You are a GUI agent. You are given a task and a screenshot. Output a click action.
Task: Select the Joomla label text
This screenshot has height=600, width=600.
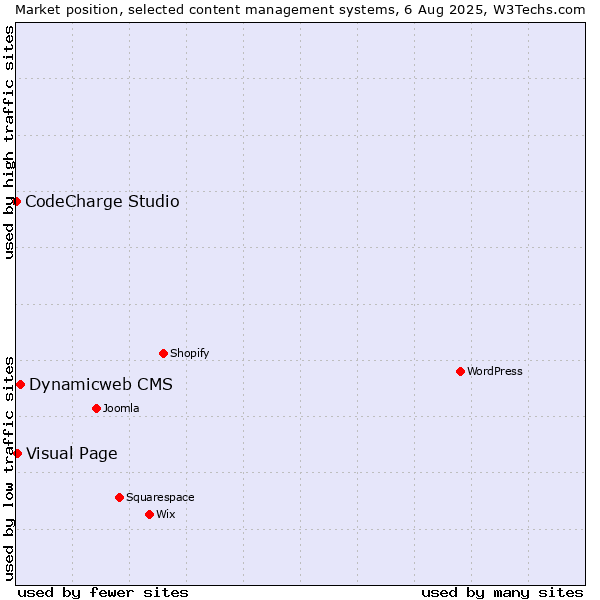point(121,408)
